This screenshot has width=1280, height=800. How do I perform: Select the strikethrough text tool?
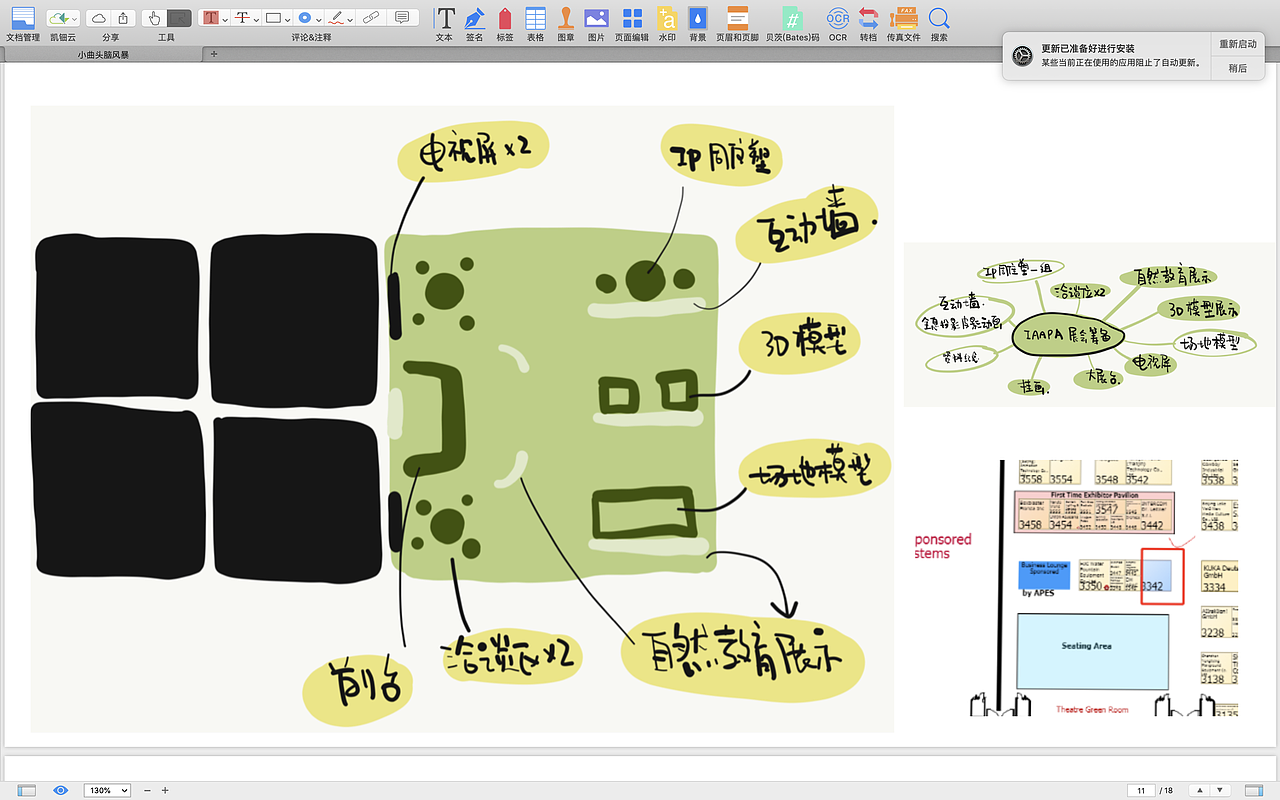tap(242, 18)
